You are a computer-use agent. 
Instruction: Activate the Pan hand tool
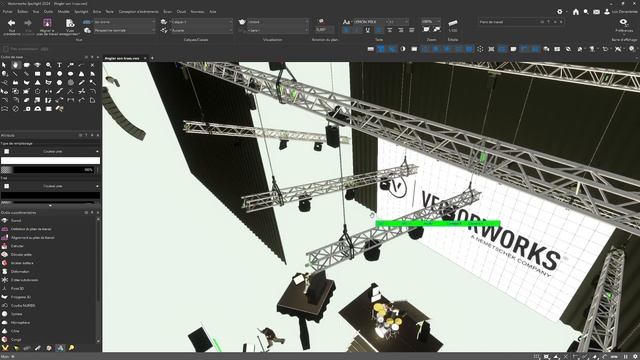[16, 65]
